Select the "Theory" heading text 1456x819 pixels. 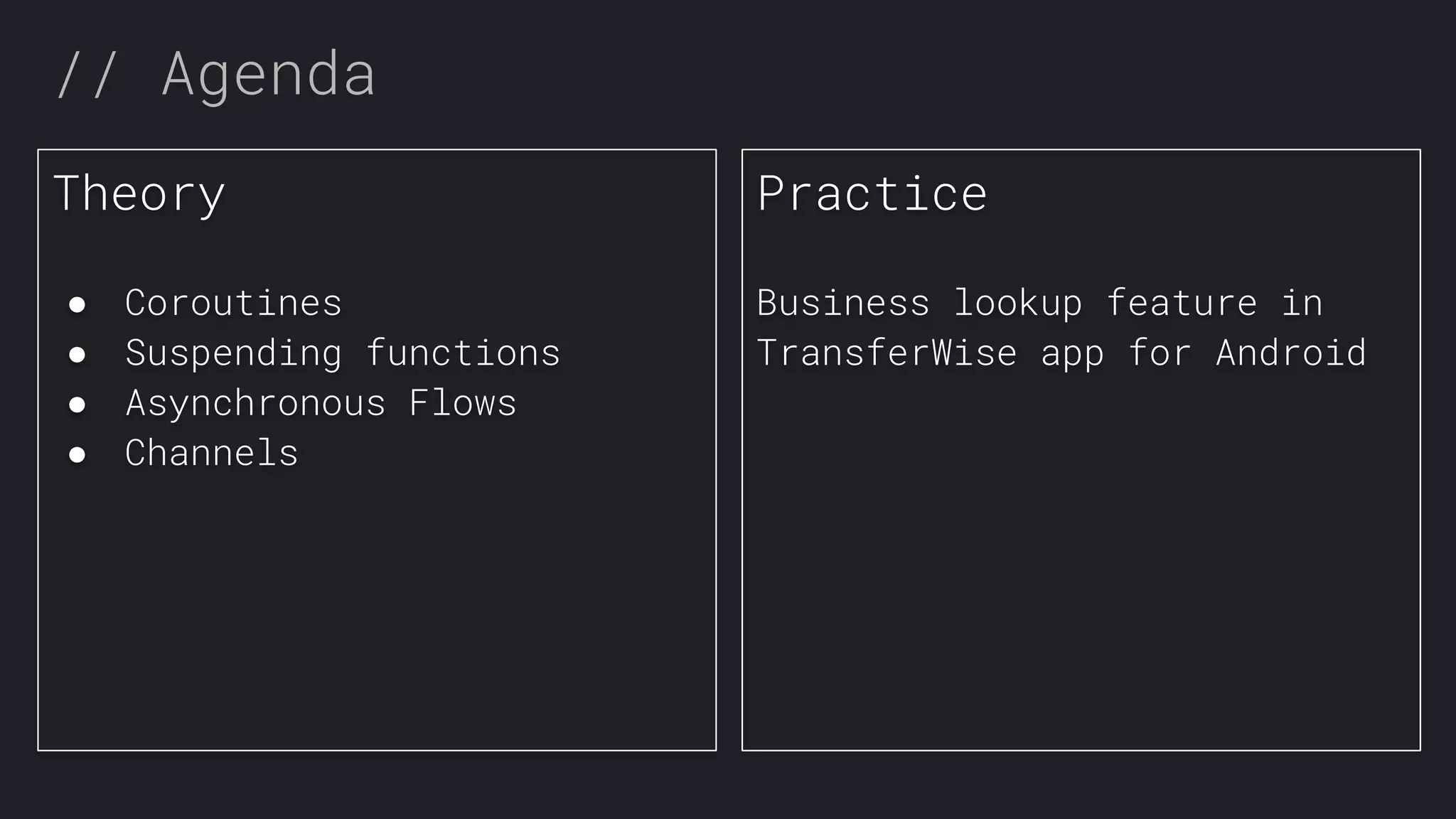(139, 193)
